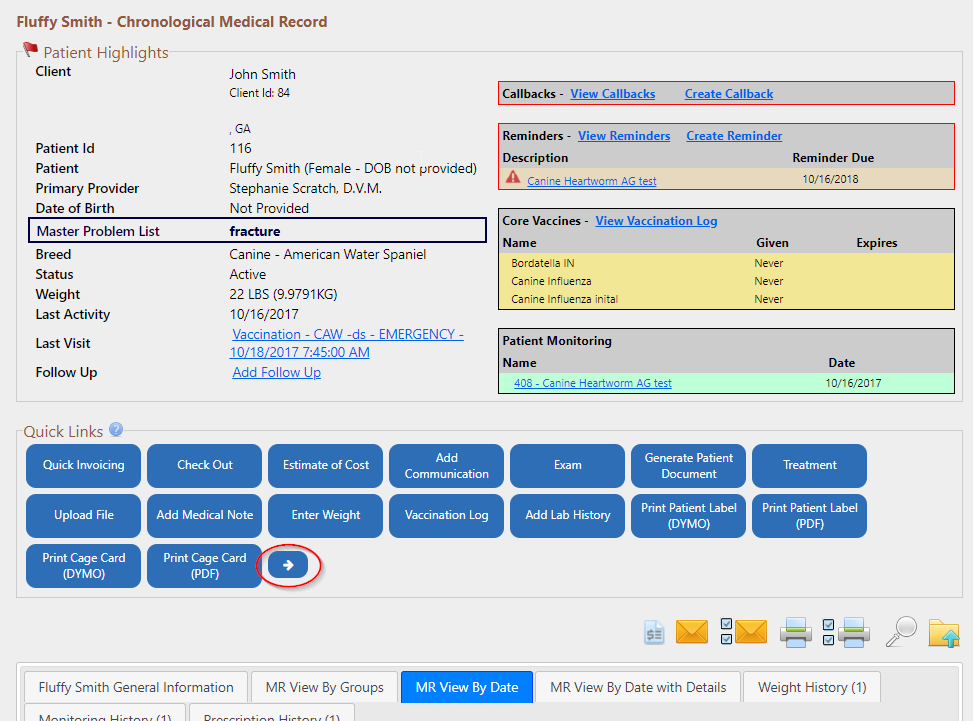Click the Check Out button
This screenshot has height=721, width=973.
204,465
